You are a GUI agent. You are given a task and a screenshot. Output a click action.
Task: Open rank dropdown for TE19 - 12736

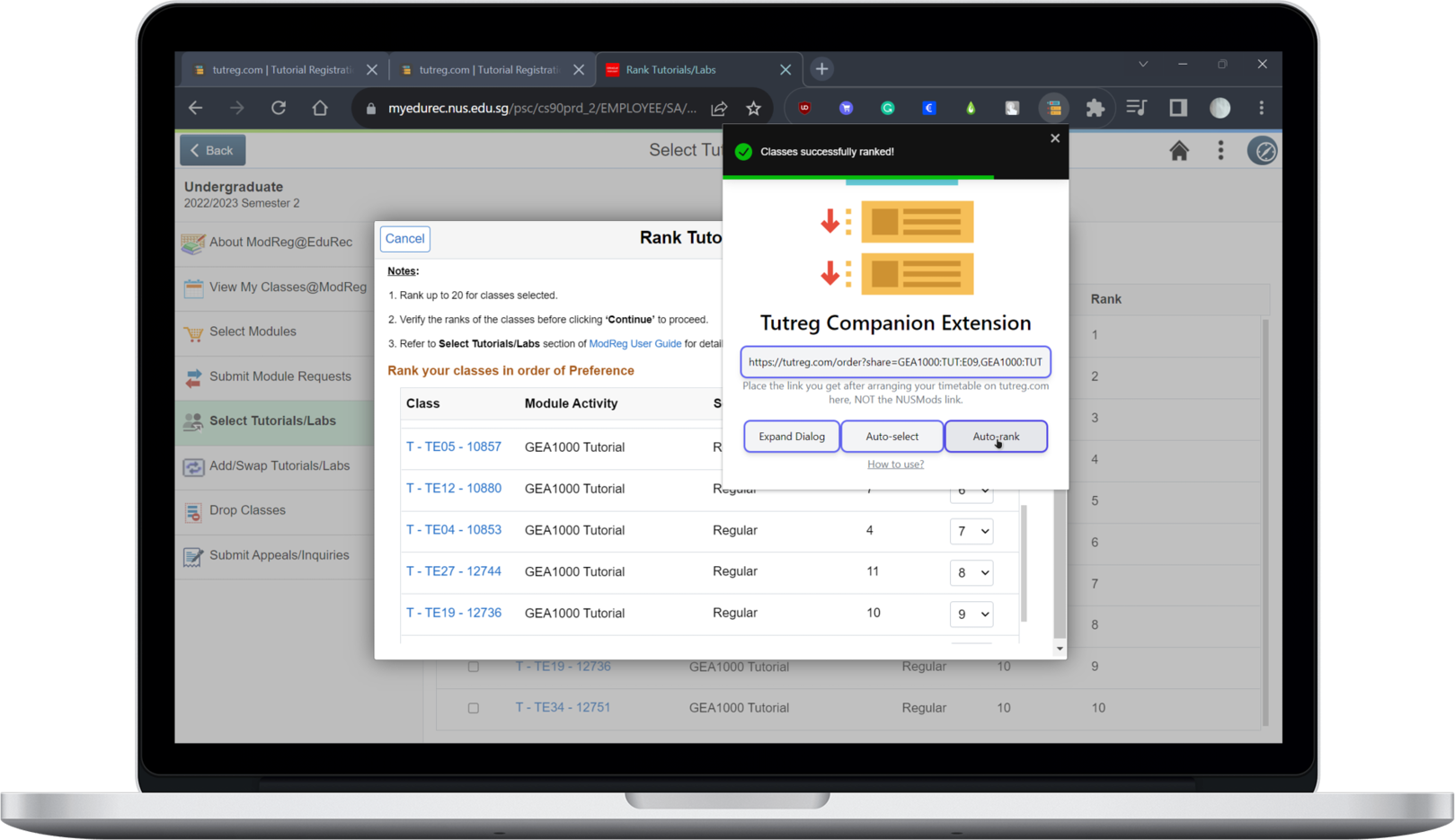(x=971, y=614)
